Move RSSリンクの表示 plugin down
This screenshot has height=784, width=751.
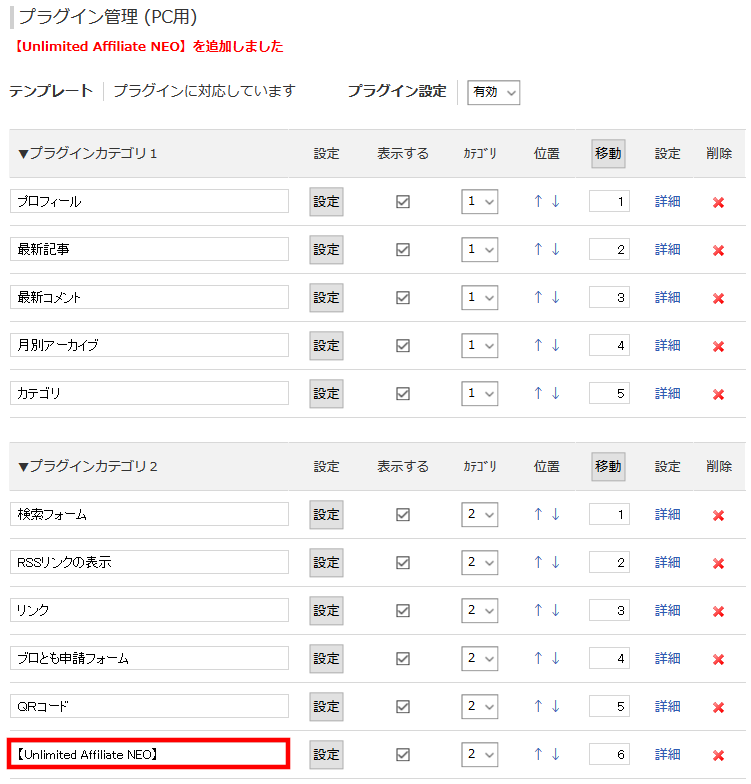556,562
